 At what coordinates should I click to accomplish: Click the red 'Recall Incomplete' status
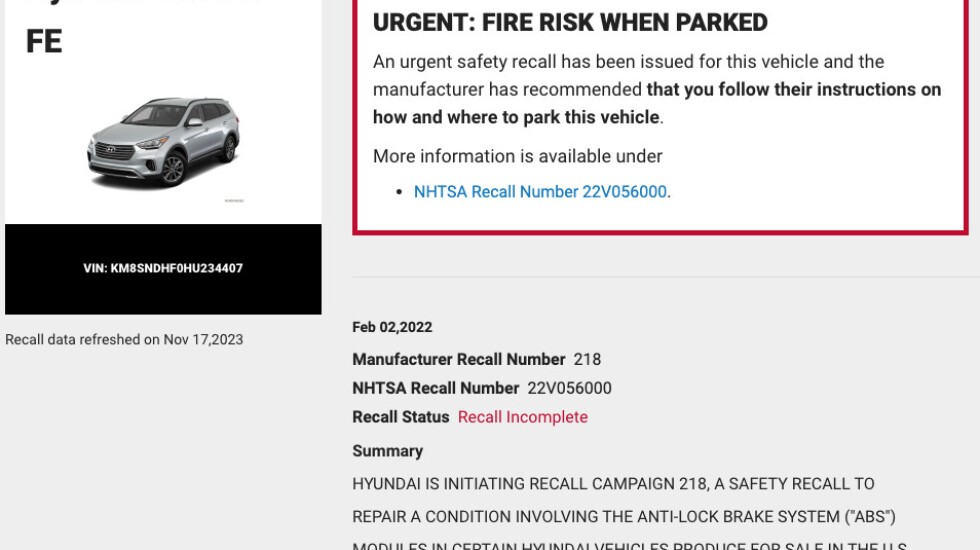(523, 417)
